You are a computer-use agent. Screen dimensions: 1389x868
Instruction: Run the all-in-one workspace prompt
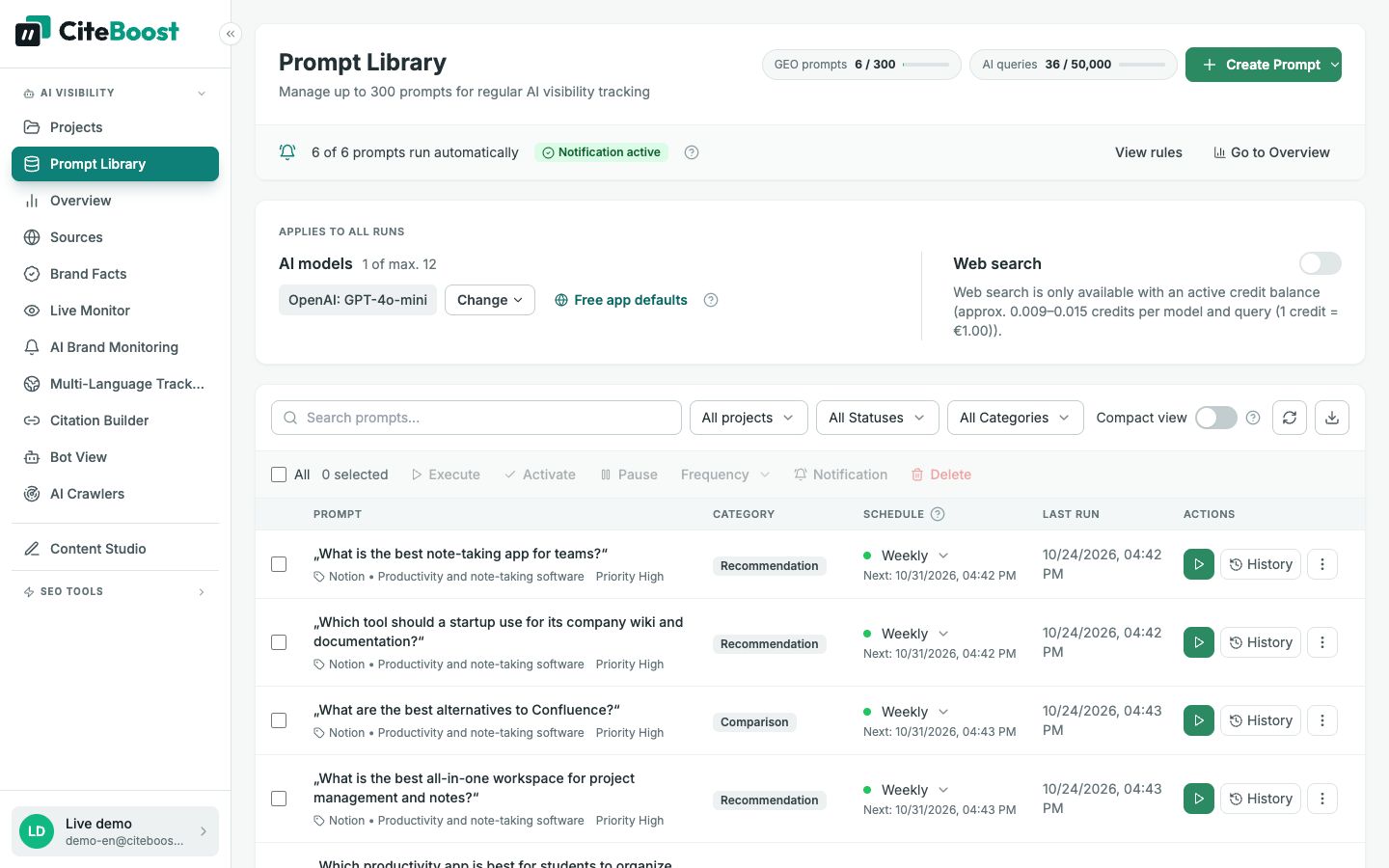point(1199,799)
